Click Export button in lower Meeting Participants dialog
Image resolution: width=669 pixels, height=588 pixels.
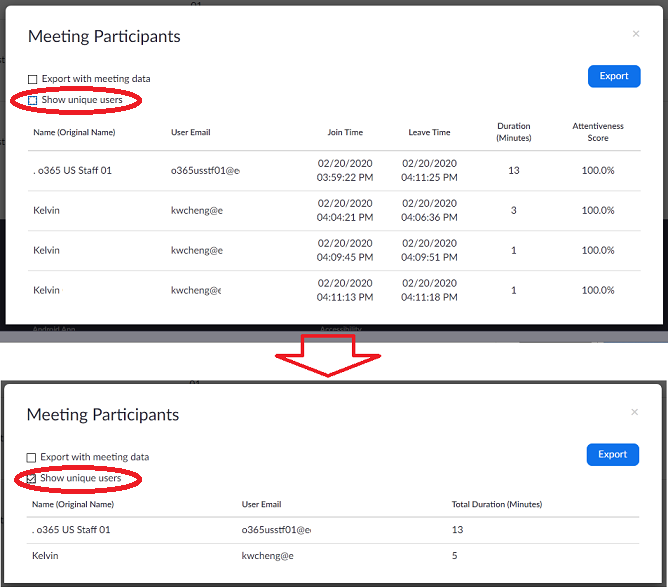[x=612, y=455]
